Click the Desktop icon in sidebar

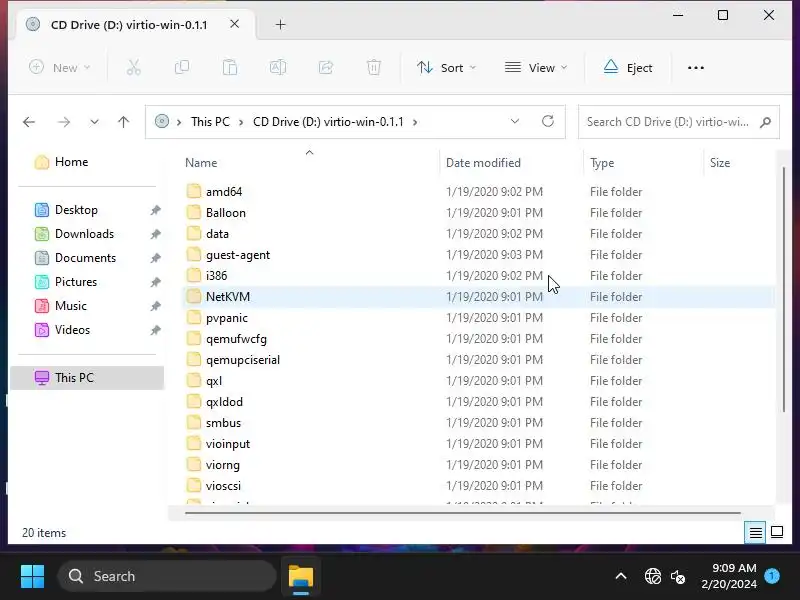click(x=42, y=210)
